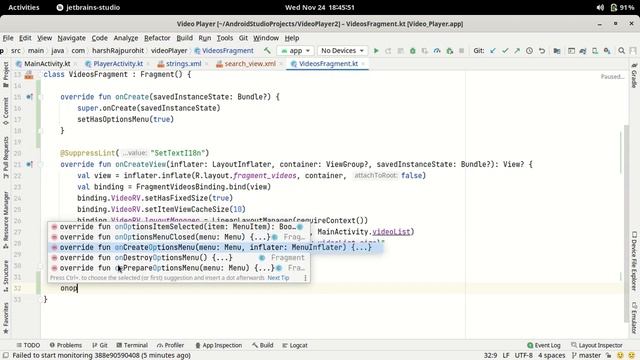This screenshot has width=640, height=360.
Task: Click the override gutter icon beside onCreateView
Action: point(29,164)
